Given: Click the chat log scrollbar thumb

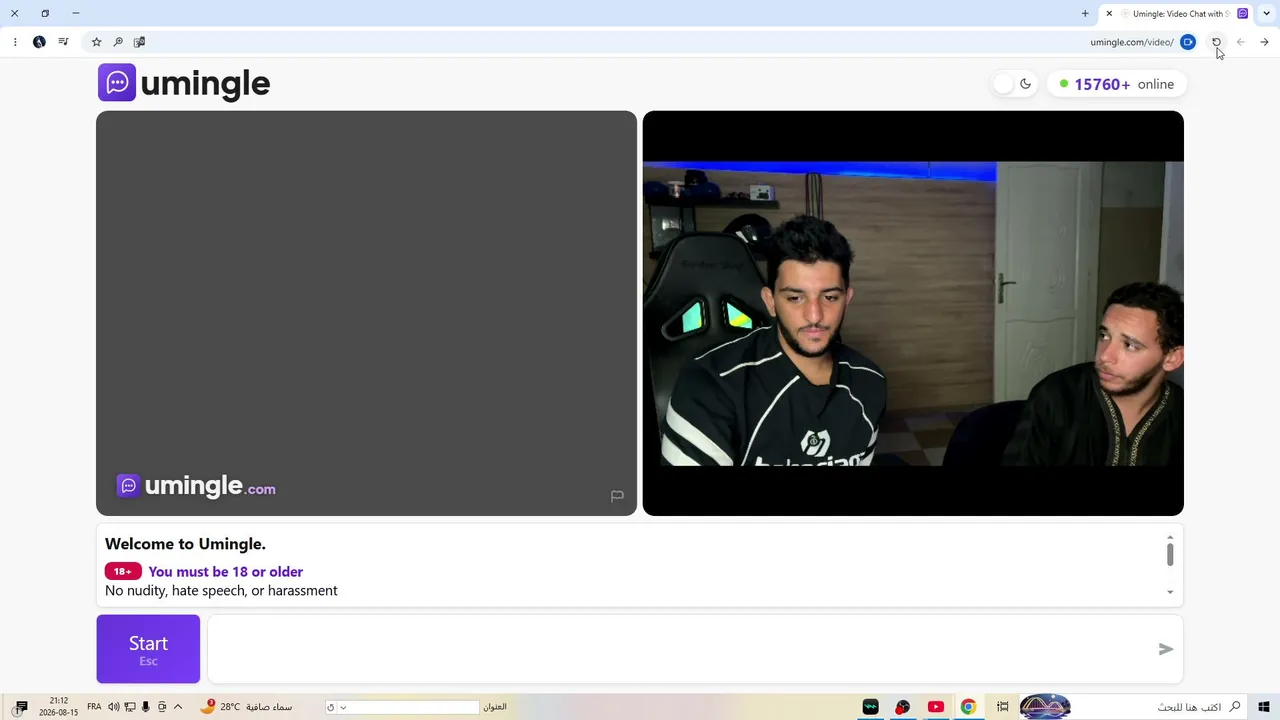Looking at the screenshot, I should click(1170, 555).
